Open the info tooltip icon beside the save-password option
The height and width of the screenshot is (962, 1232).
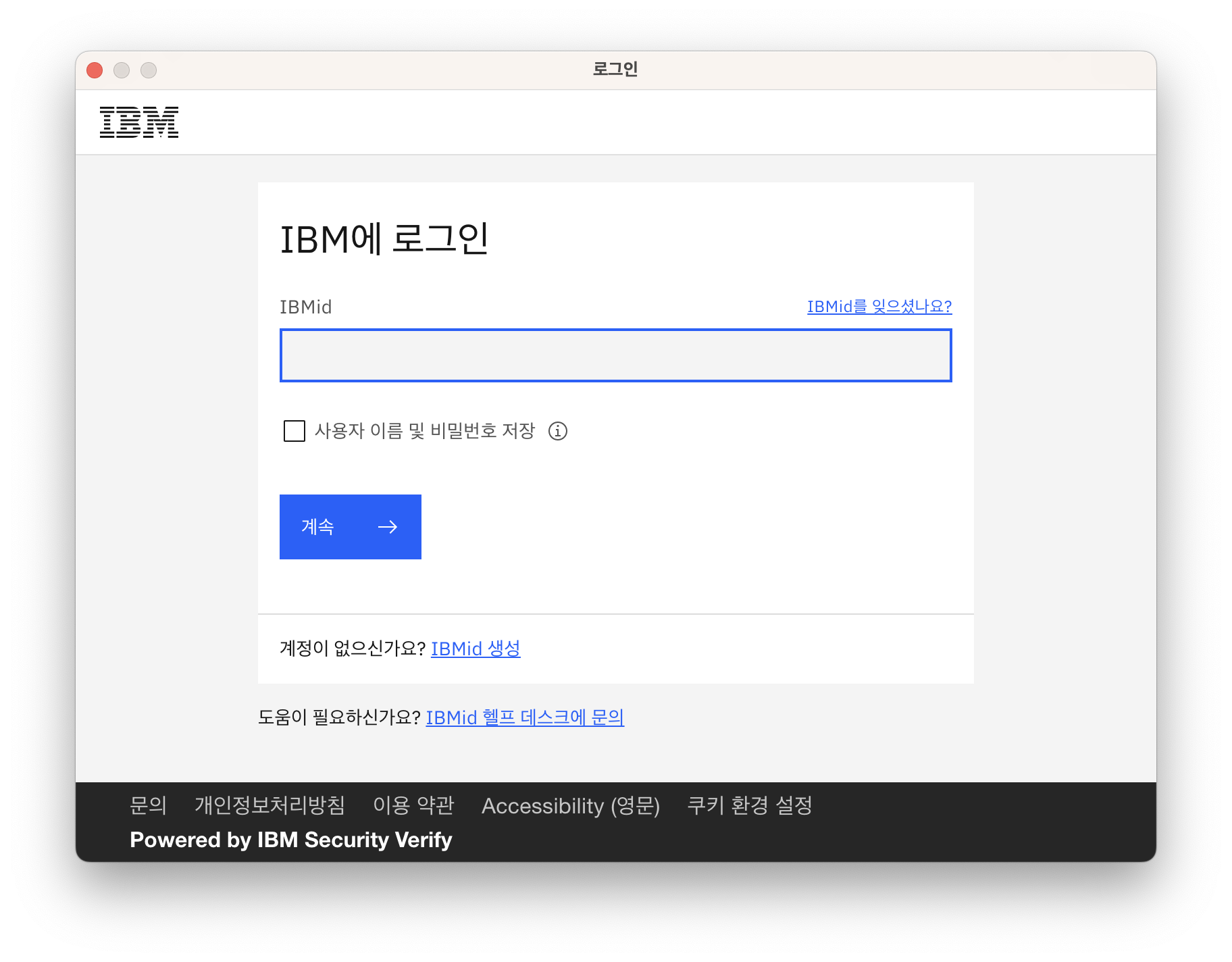[558, 431]
